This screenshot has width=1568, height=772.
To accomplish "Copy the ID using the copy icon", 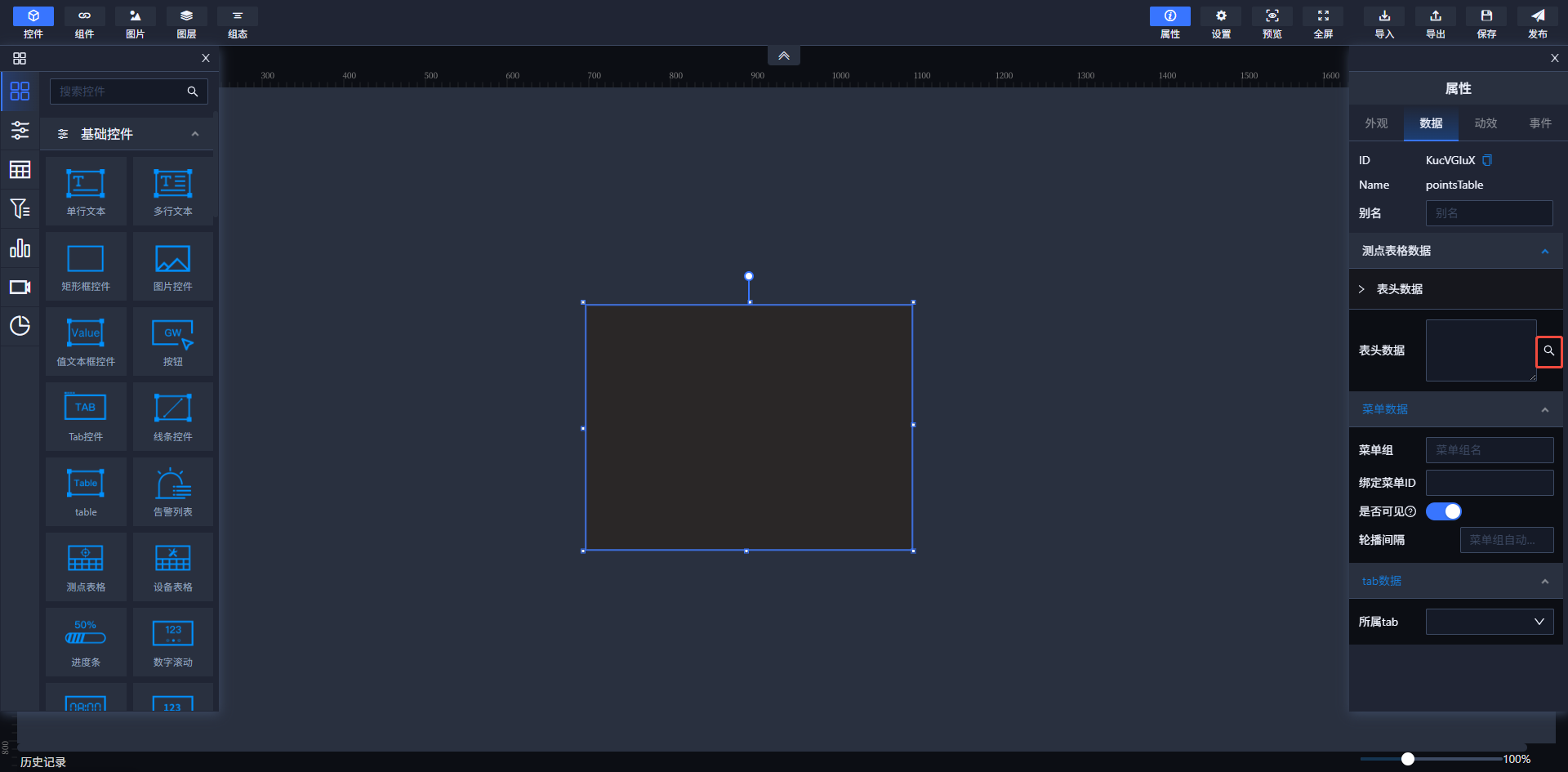I will click(1487, 160).
